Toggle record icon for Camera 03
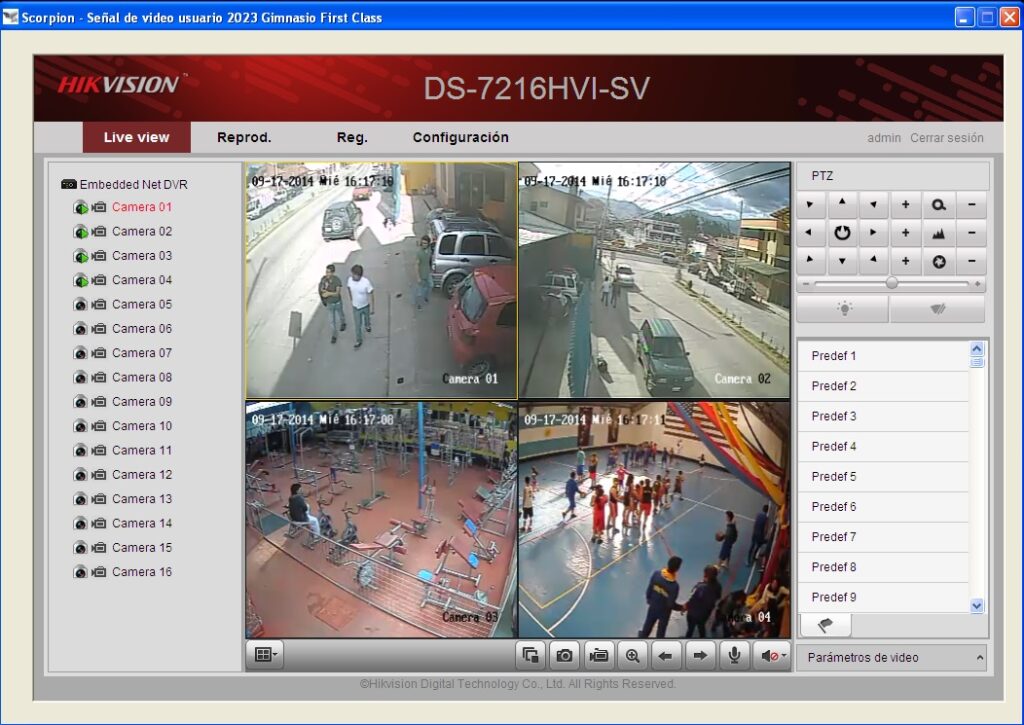Viewport: 1024px width, 725px height. tap(99, 256)
